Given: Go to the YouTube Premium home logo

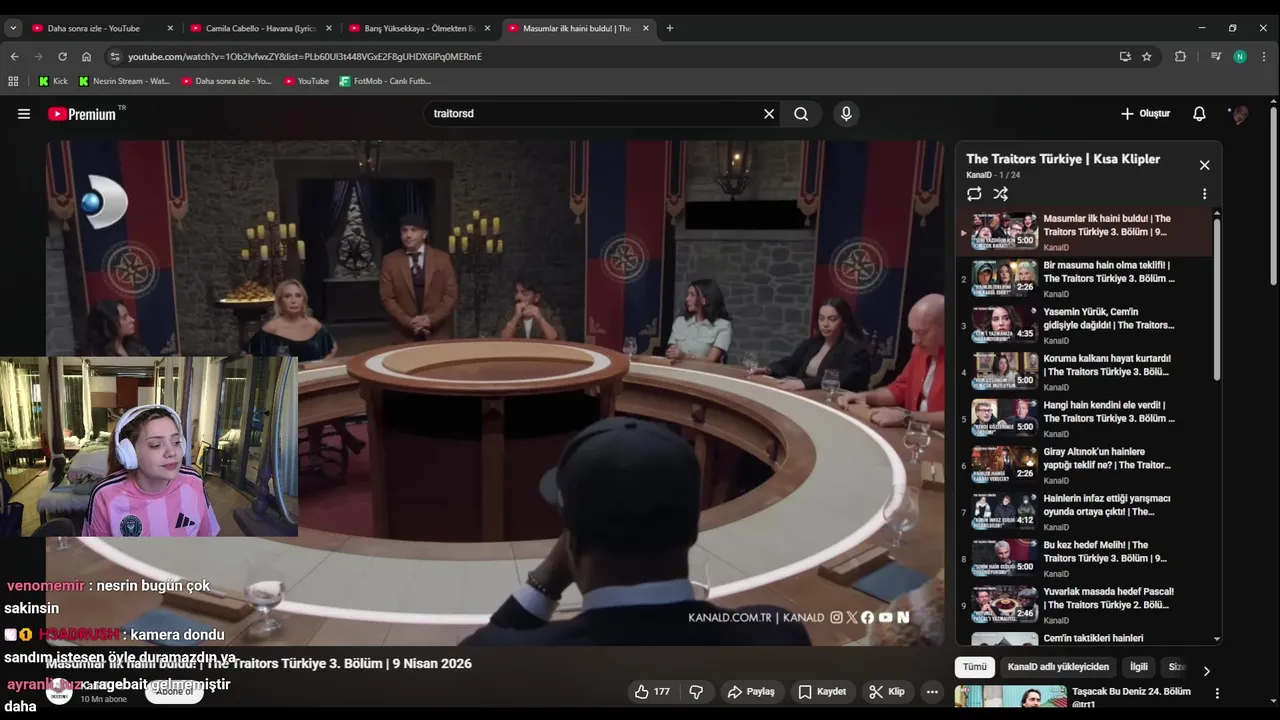Looking at the screenshot, I should [x=83, y=114].
